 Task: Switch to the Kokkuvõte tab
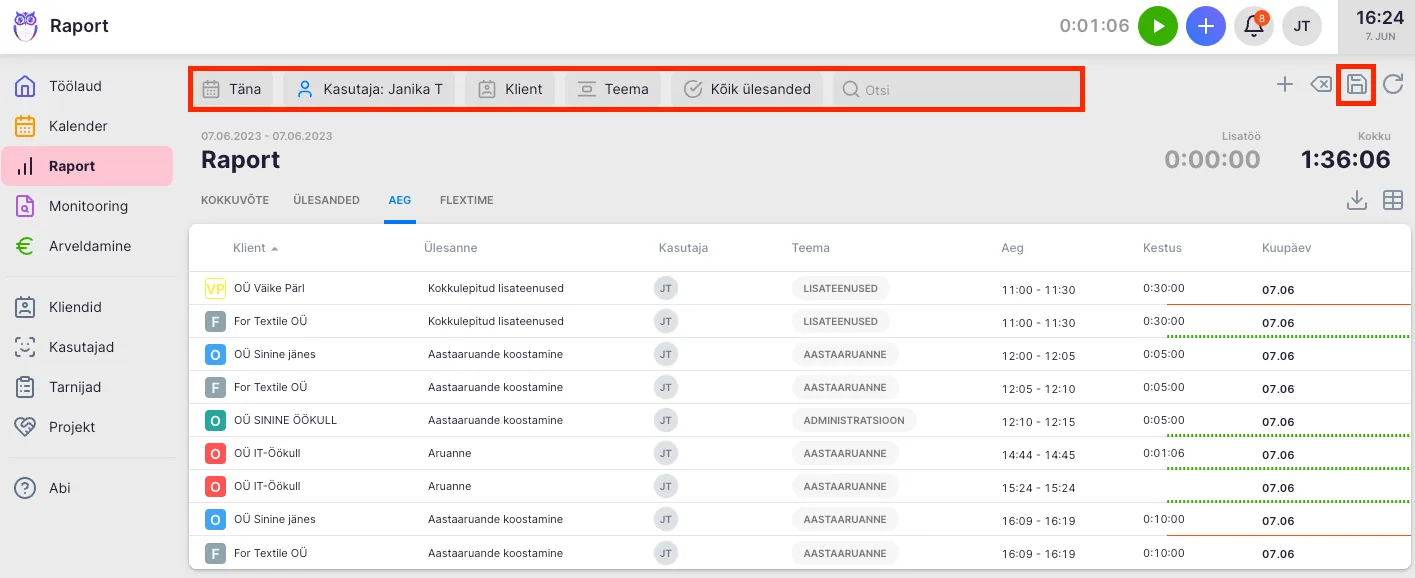(x=235, y=200)
